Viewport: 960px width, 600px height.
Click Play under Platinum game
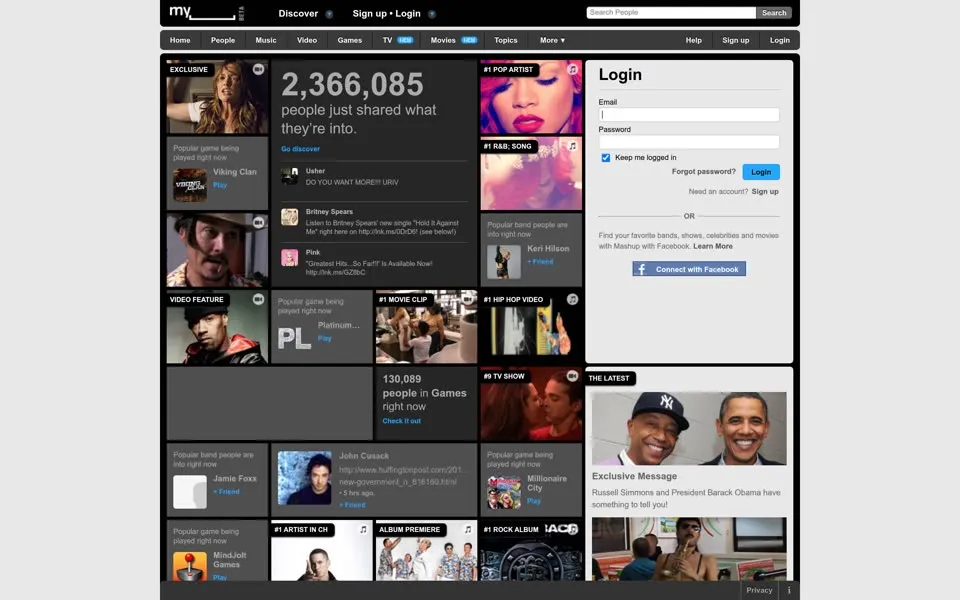click(x=324, y=339)
